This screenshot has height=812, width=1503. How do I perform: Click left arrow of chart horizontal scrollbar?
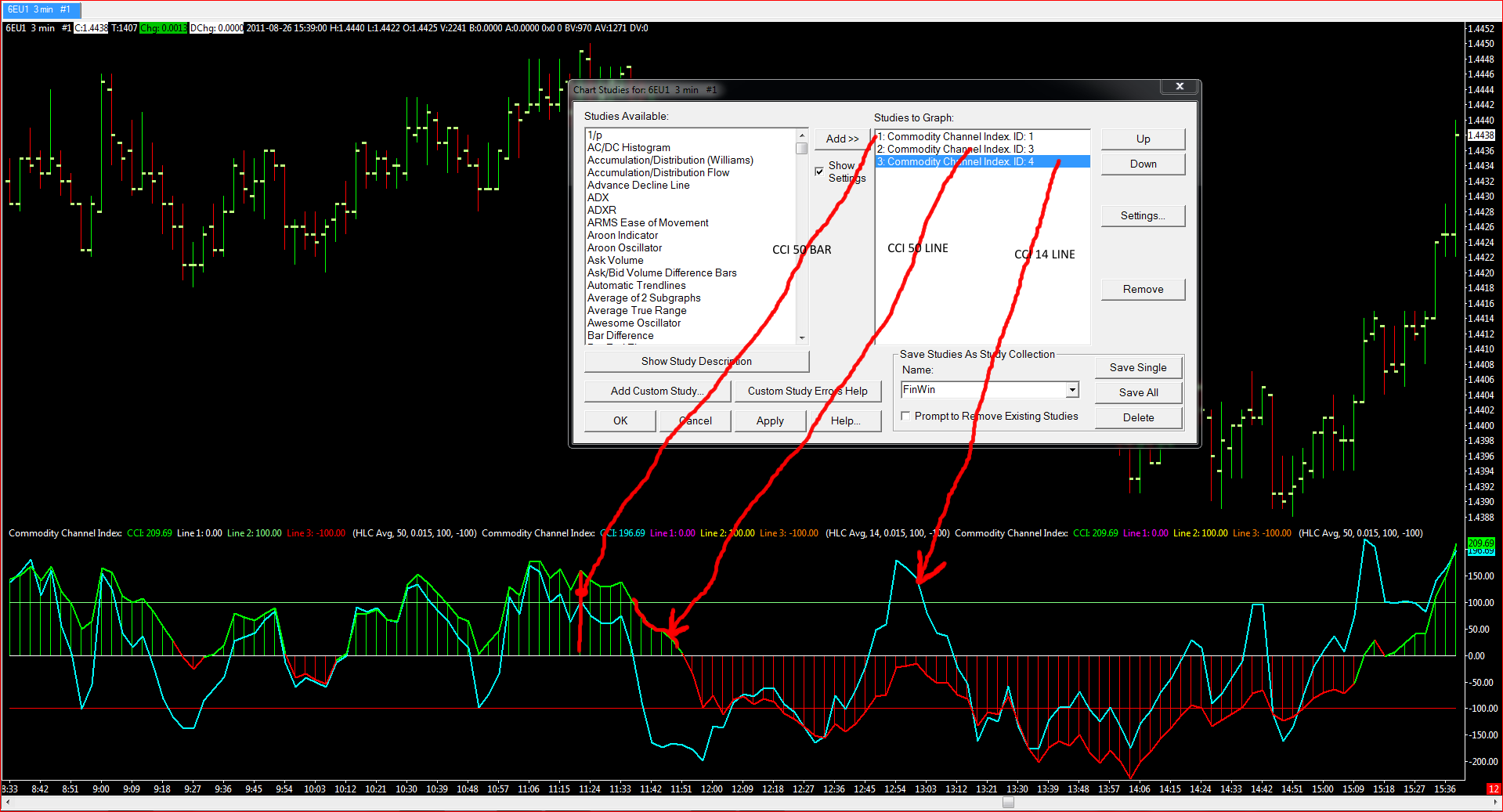click(7, 803)
